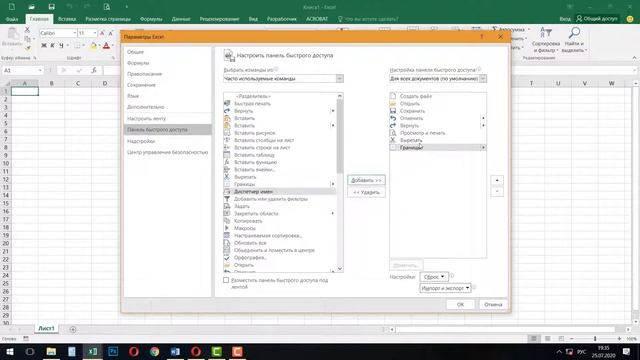Click the 'Добавить >>' button
Image resolution: width=640 pixels, height=360 pixels.
[366, 180]
